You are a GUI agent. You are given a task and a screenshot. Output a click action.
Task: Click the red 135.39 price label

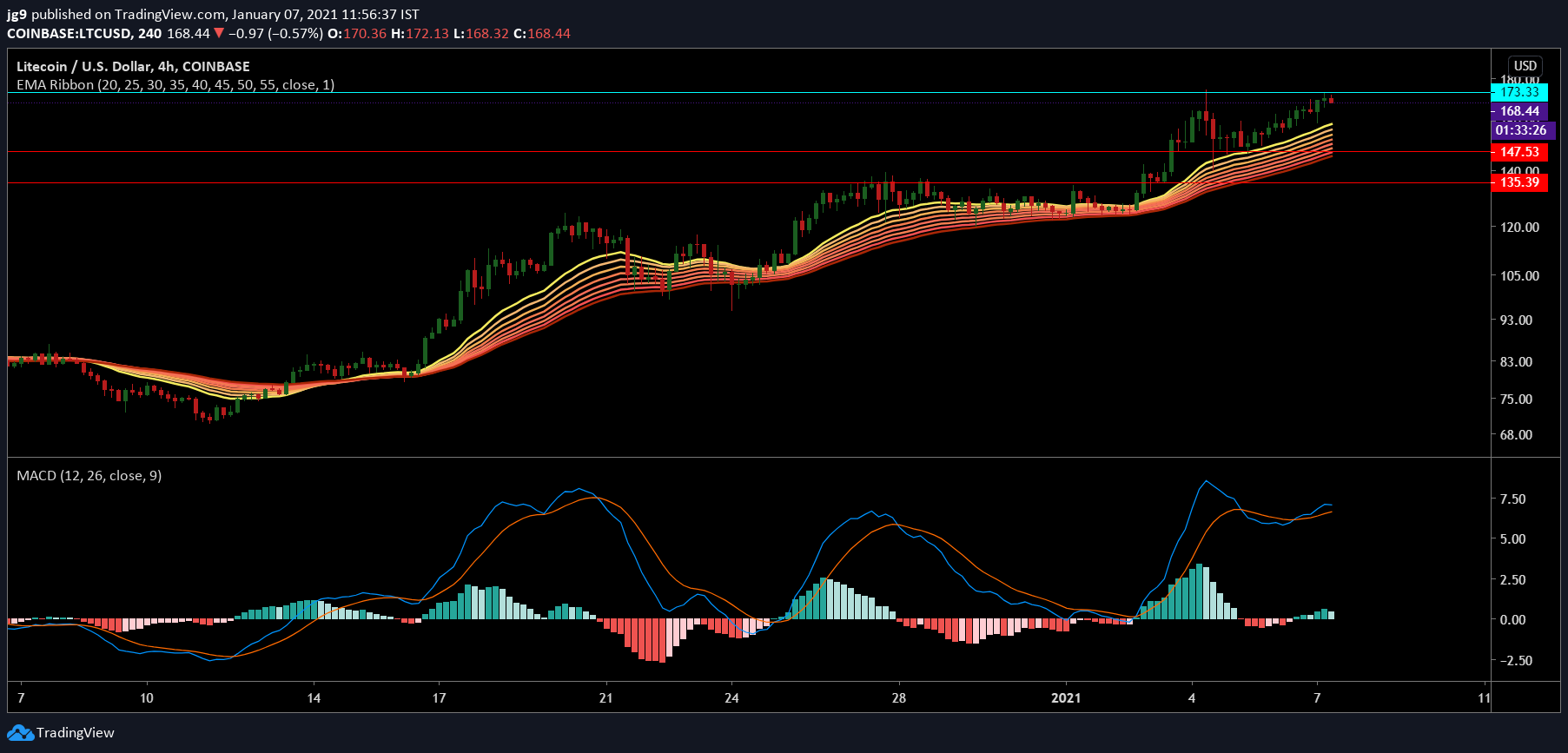(1519, 182)
